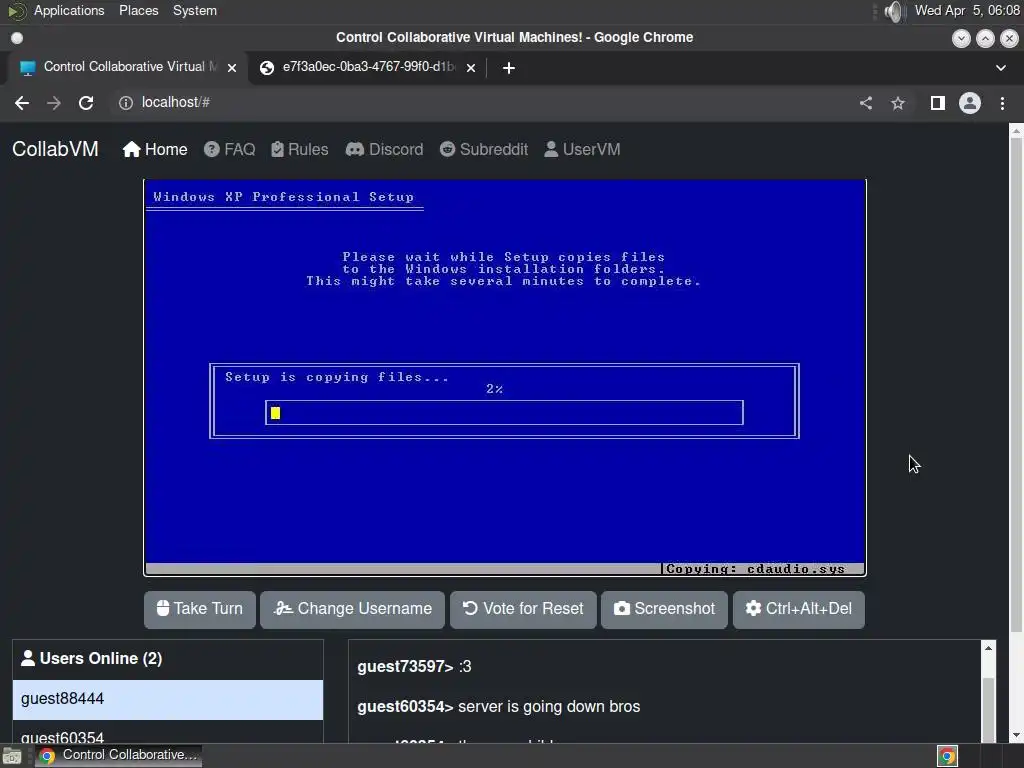Click the Users Online (2) header
This screenshot has height=768, width=1024.
(x=168, y=659)
